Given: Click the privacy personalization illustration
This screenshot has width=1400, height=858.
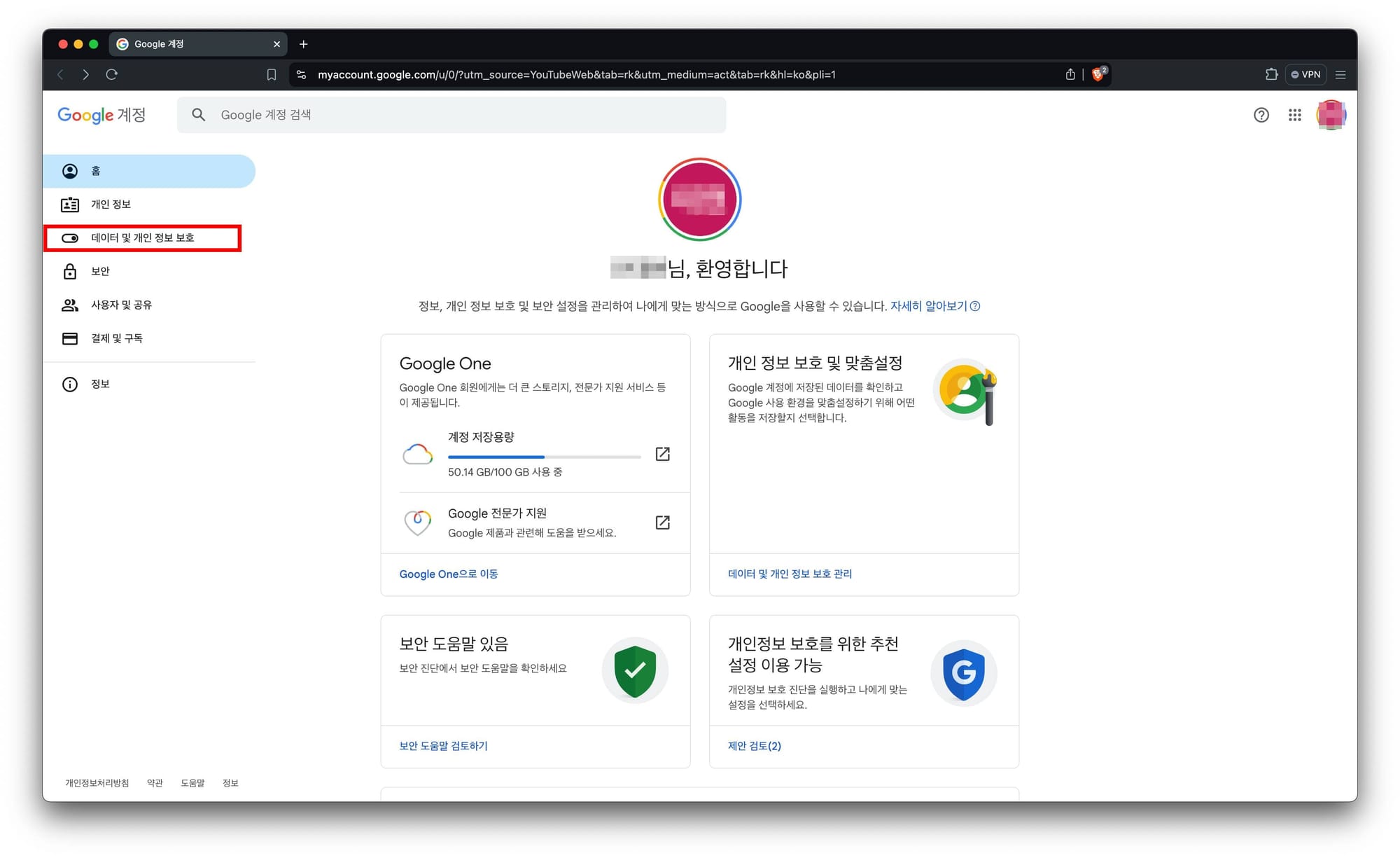Looking at the screenshot, I should tap(966, 391).
